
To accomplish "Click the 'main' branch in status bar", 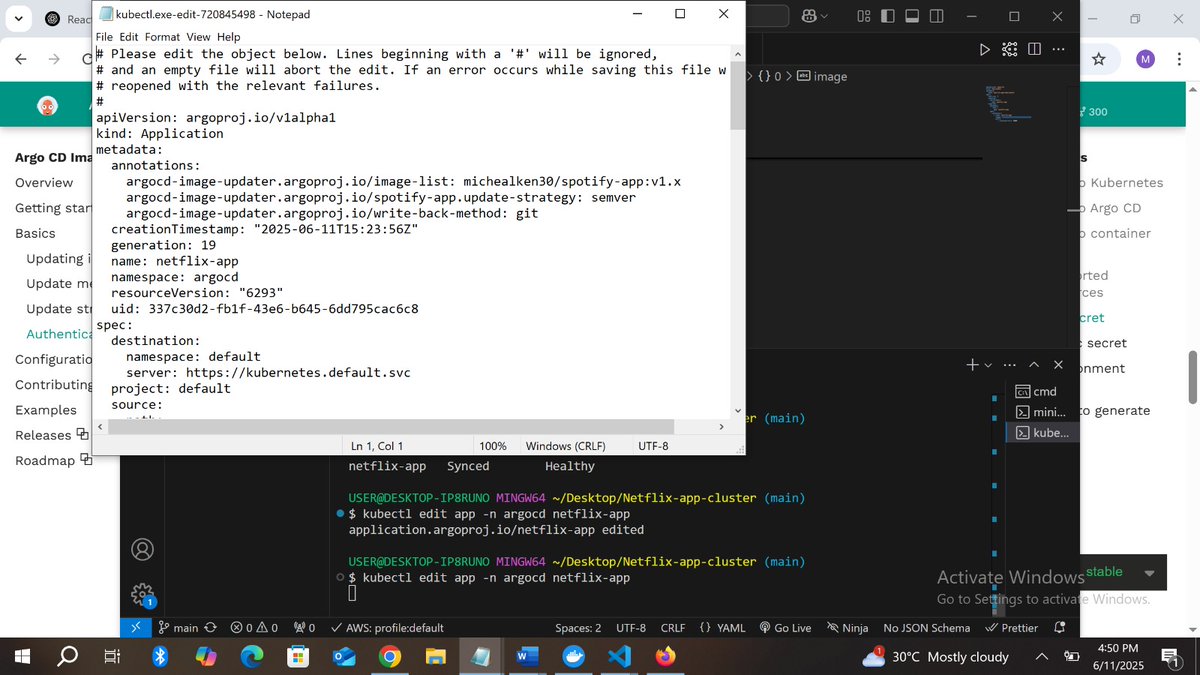I will pyautogui.click(x=178, y=628).
